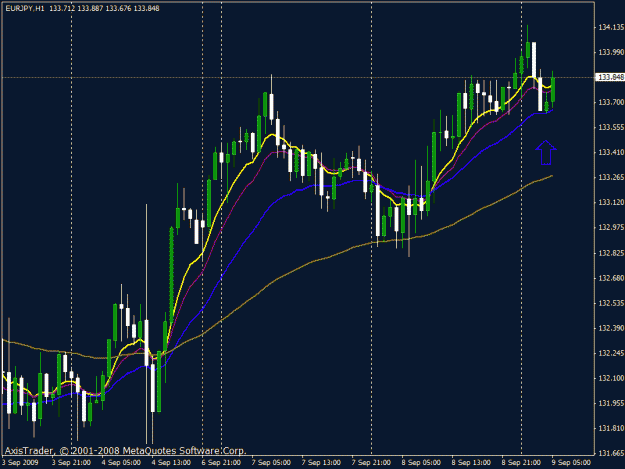Viewport: 625px width, 469px height.
Task: Click the 133.410 price scale value
Action: (611, 153)
